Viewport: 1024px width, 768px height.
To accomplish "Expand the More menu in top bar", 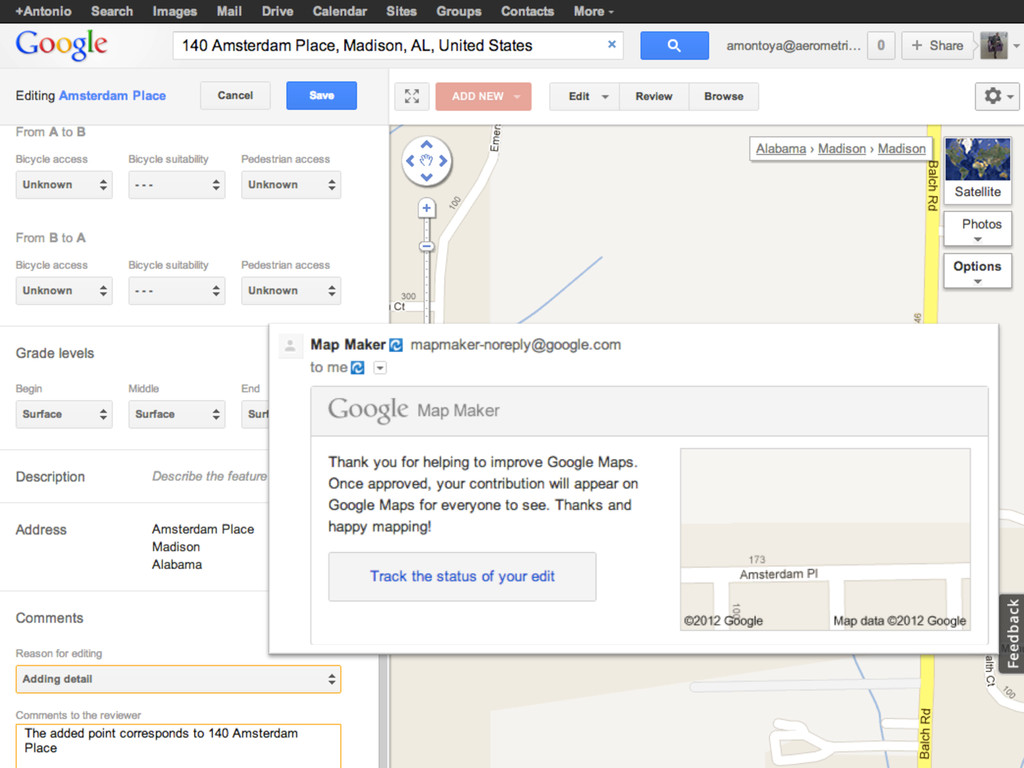I will coord(593,11).
